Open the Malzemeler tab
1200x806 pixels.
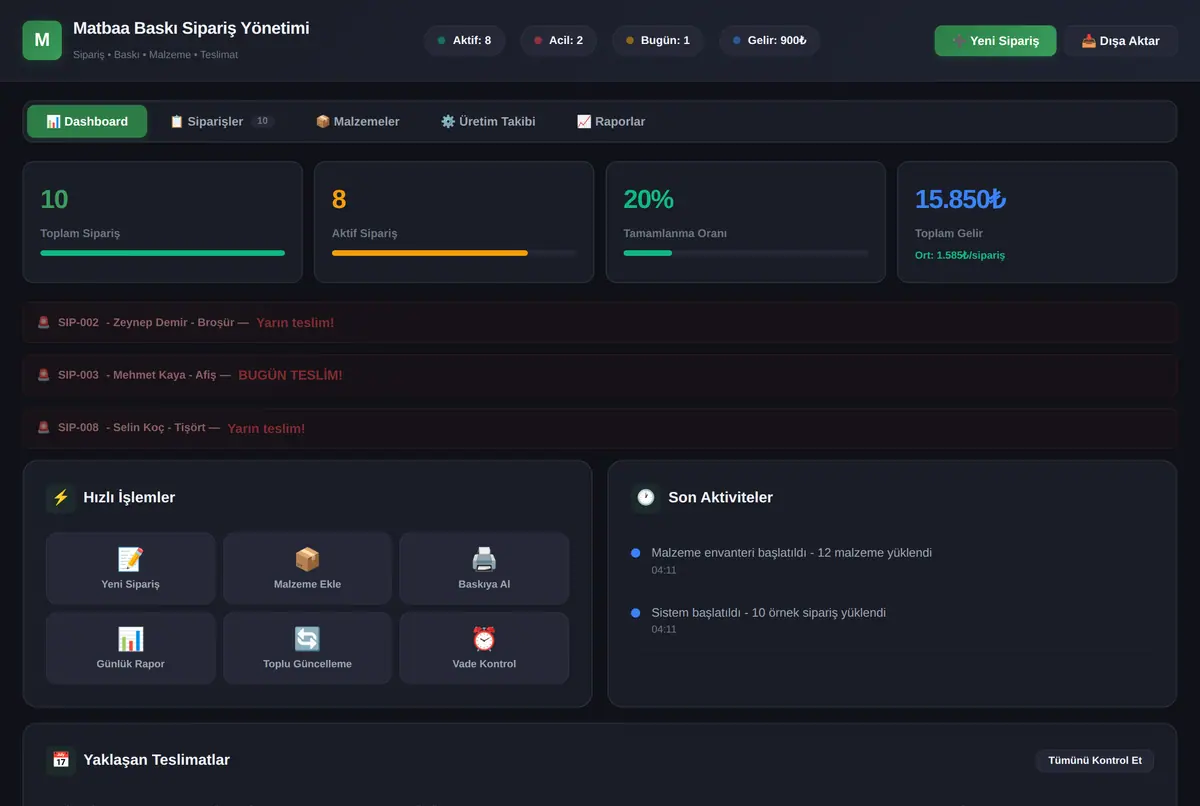pyautogui.click(x=357, y=121)
